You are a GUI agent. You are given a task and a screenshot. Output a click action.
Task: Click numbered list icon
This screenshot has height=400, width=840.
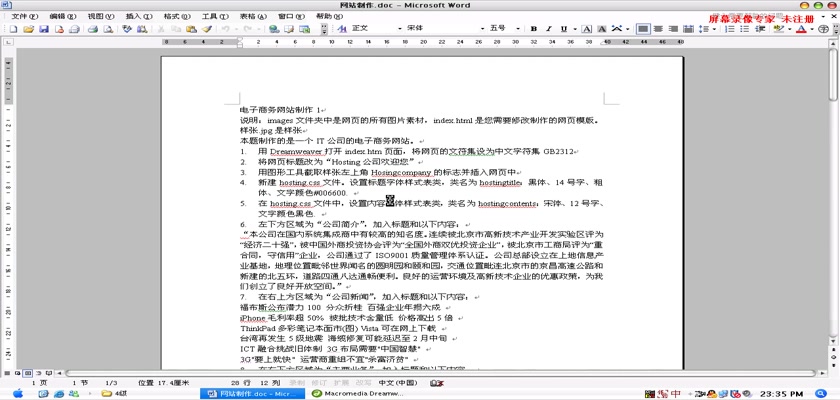pos(729,28)
